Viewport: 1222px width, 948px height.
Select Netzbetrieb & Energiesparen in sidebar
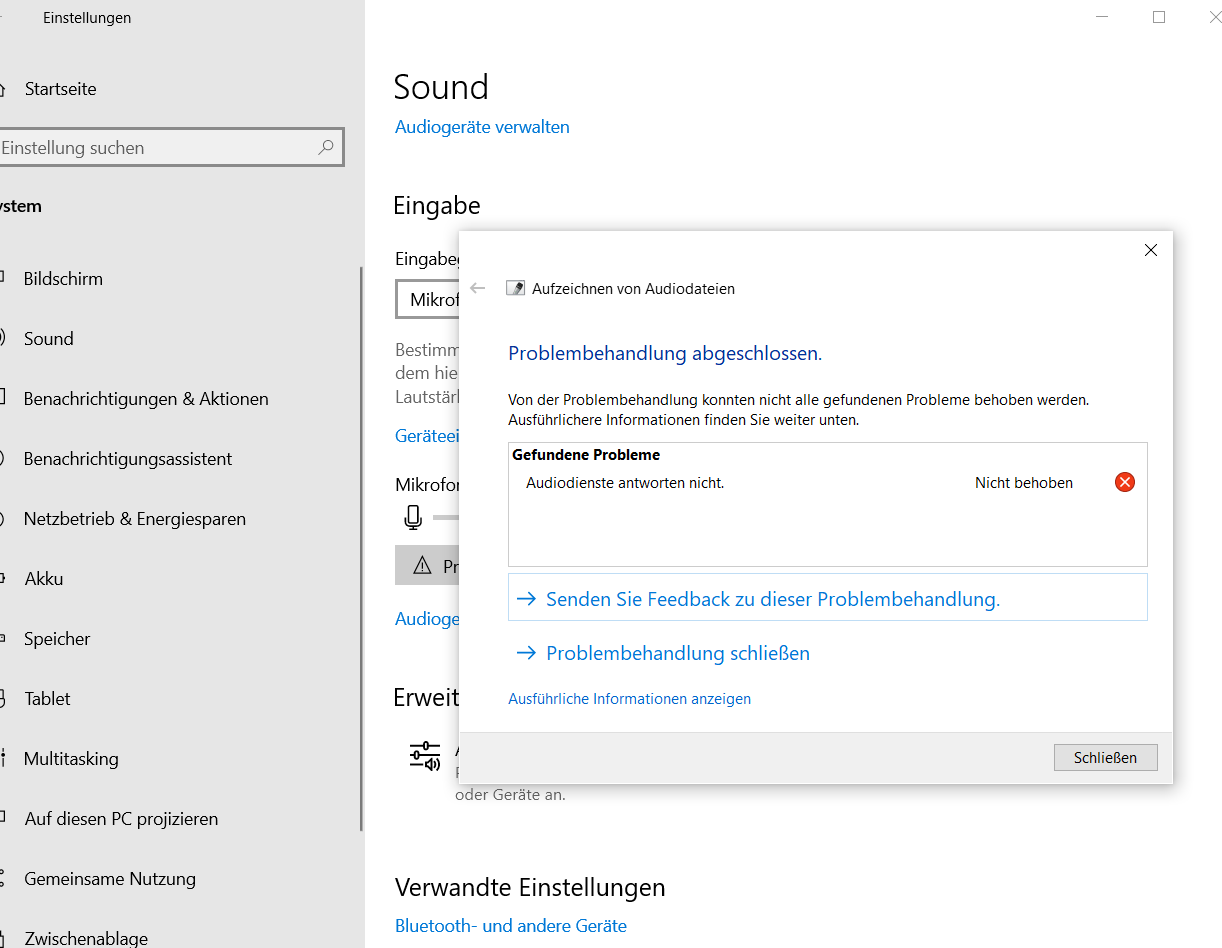coord(134,519)
